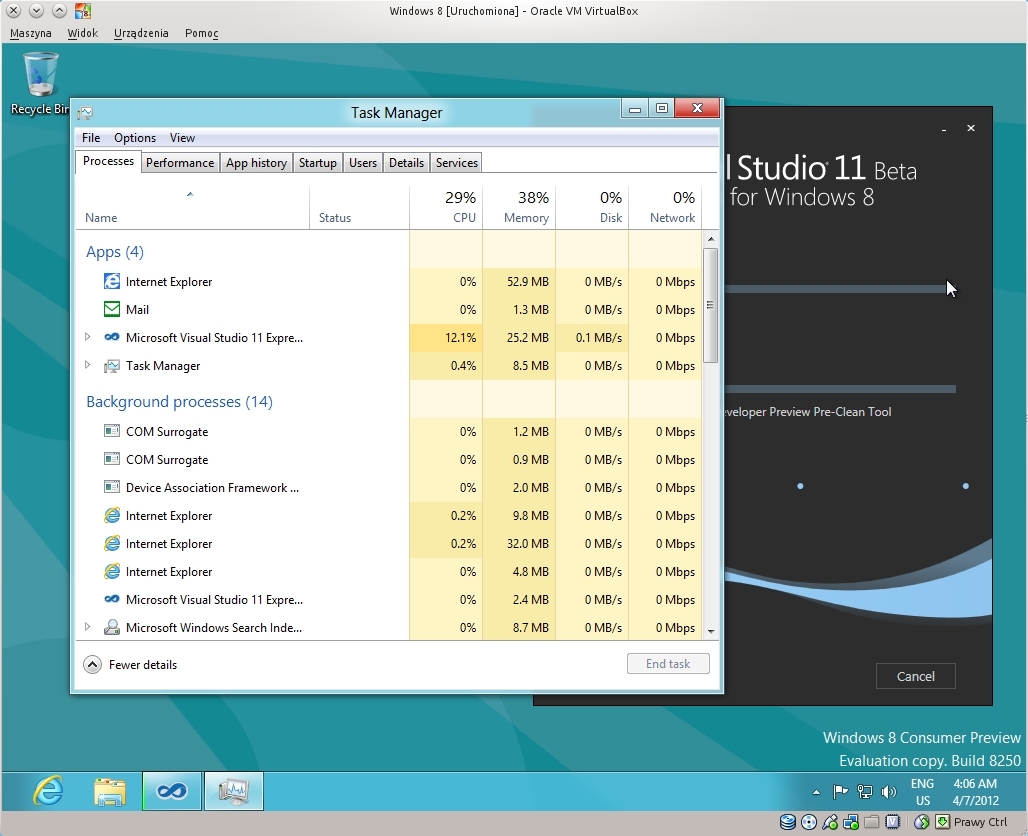Click the process list scrollbar thumb
The height and width of the screenshot is (836, 1028).
[711, 305]
